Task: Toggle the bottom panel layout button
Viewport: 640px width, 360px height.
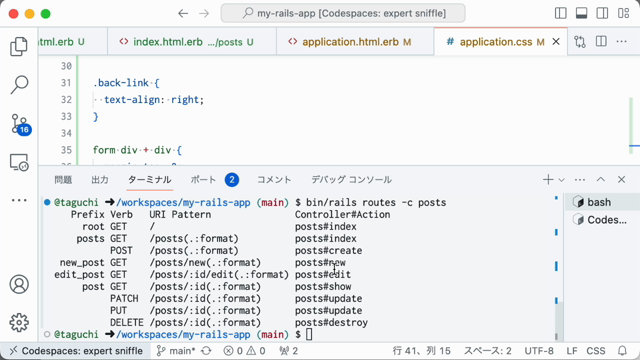Action: [581, 13]
